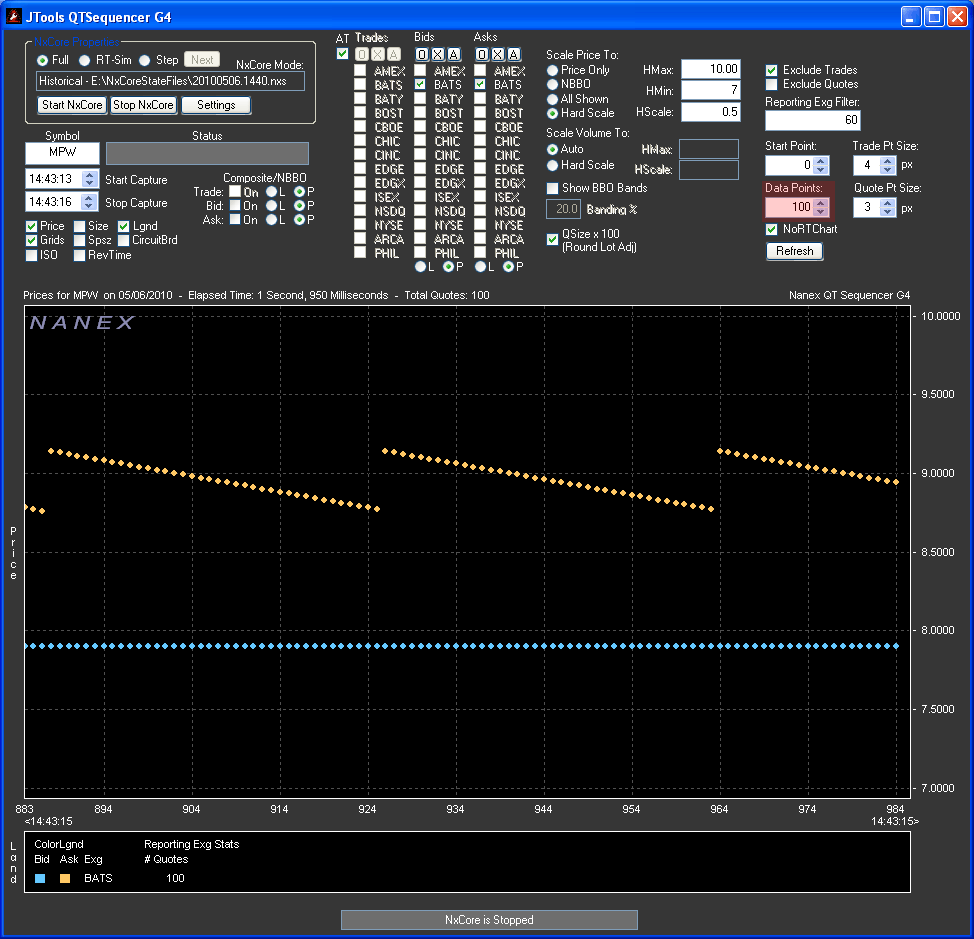Viewport: 974px width, 939px height.
Task: Click the O button under Bids
Action: [x=422, y=55]
